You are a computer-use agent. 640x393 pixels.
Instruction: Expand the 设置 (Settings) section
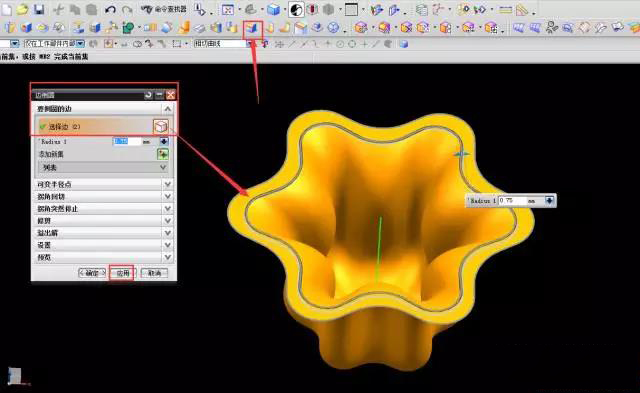[x=102, y=245]
